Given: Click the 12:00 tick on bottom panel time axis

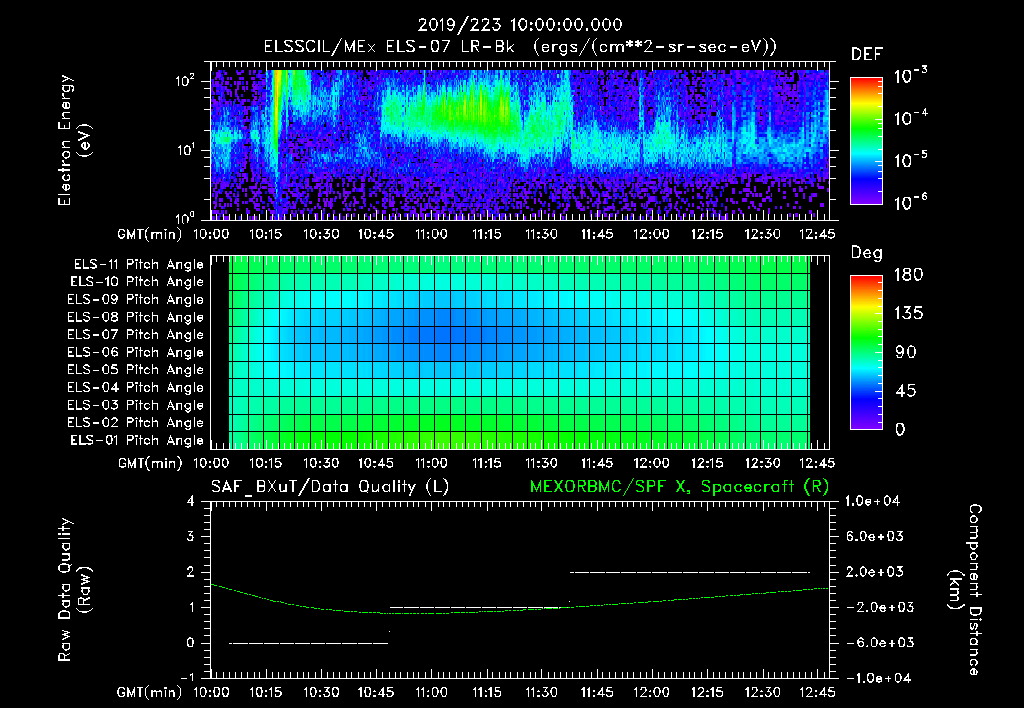Looking at the screenshot, I should 651,692.
